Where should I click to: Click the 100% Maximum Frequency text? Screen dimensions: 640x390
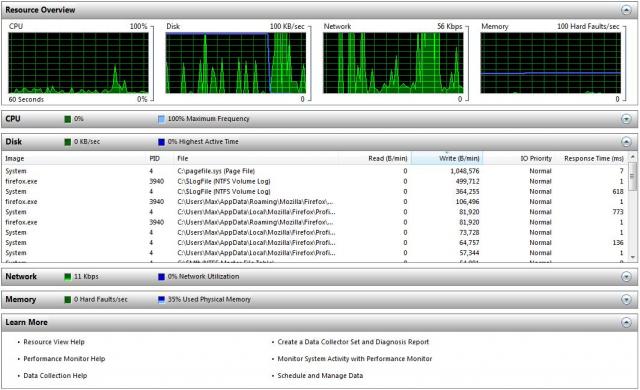coord(209,119)
